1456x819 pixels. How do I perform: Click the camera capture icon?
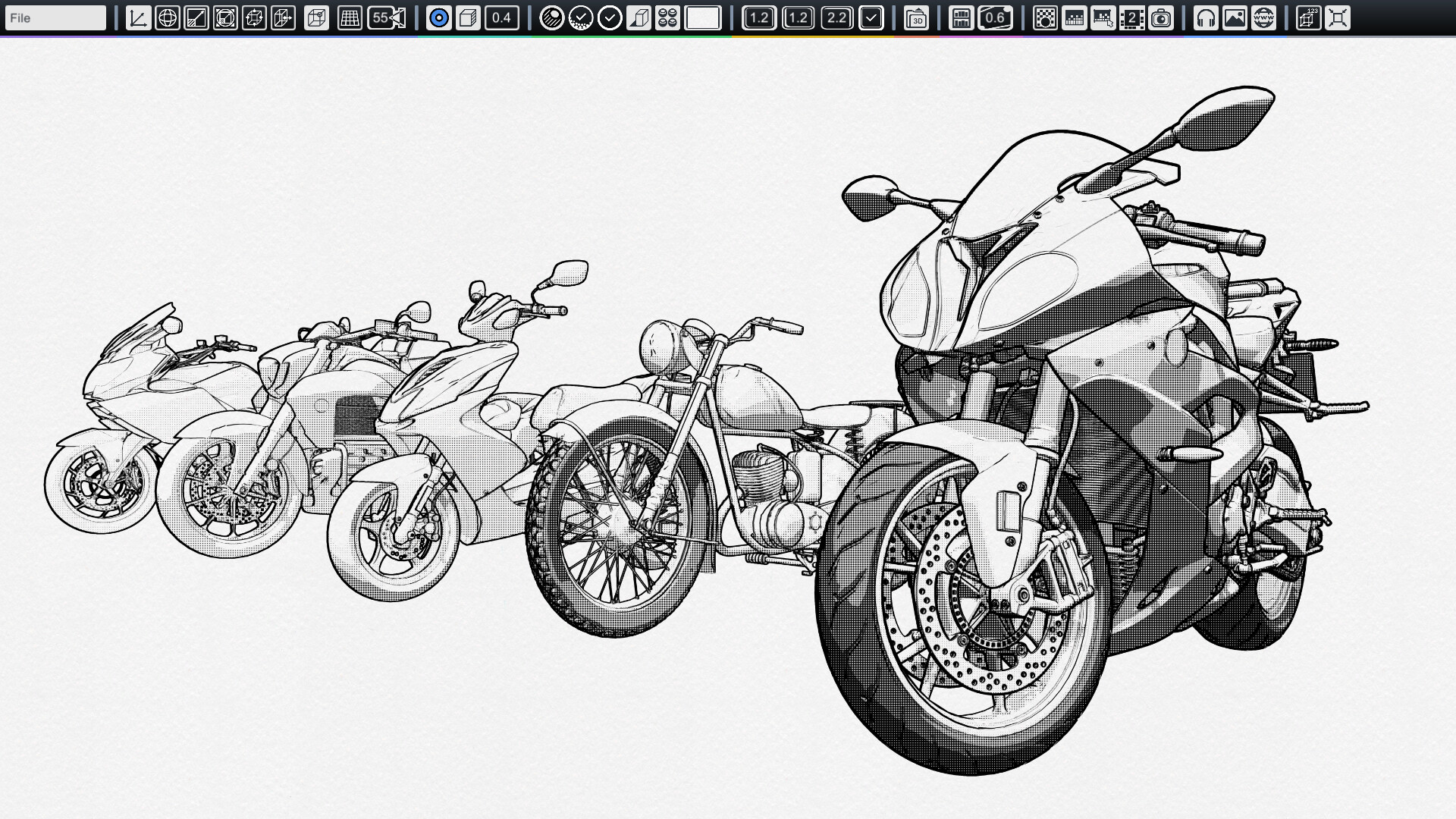[1162, 18]
